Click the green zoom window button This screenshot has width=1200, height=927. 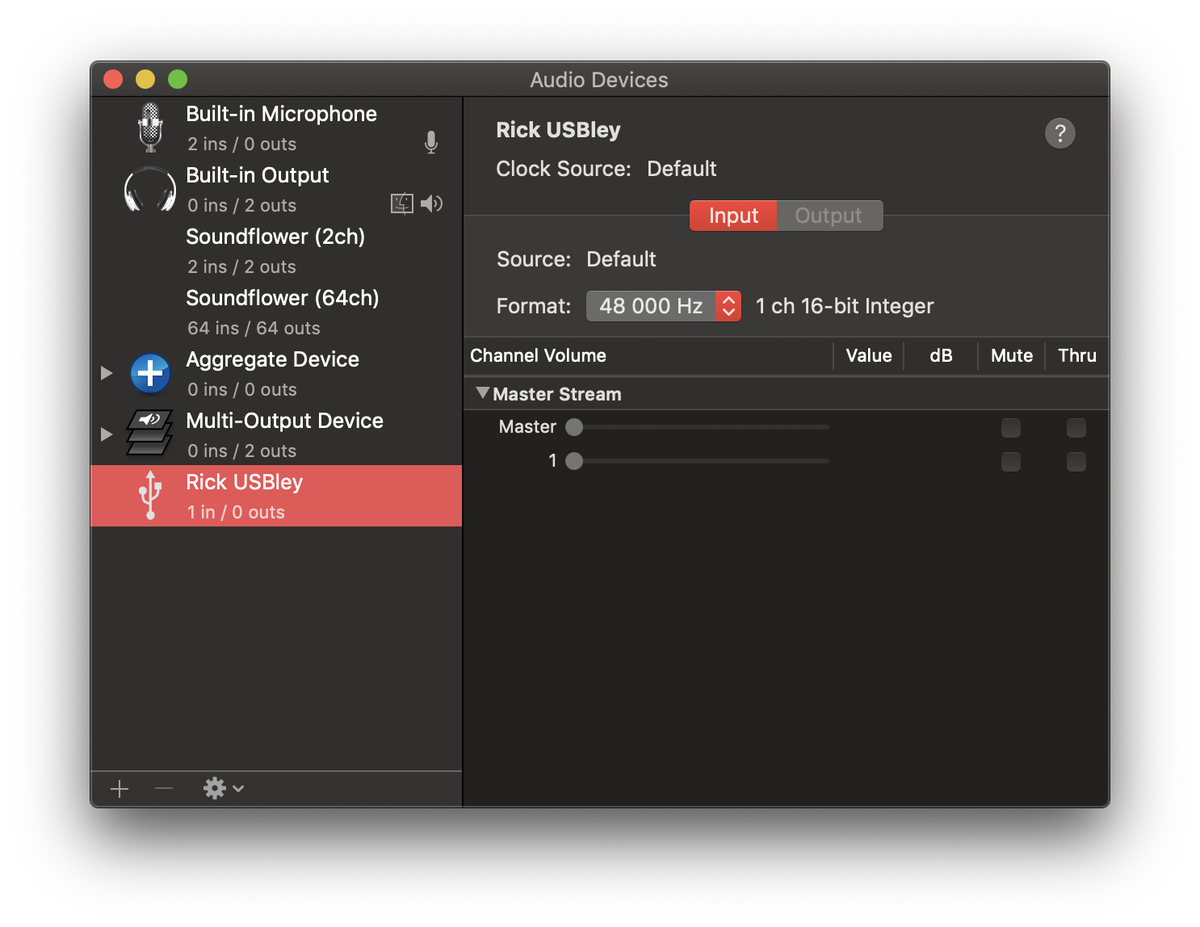point(177,79)
